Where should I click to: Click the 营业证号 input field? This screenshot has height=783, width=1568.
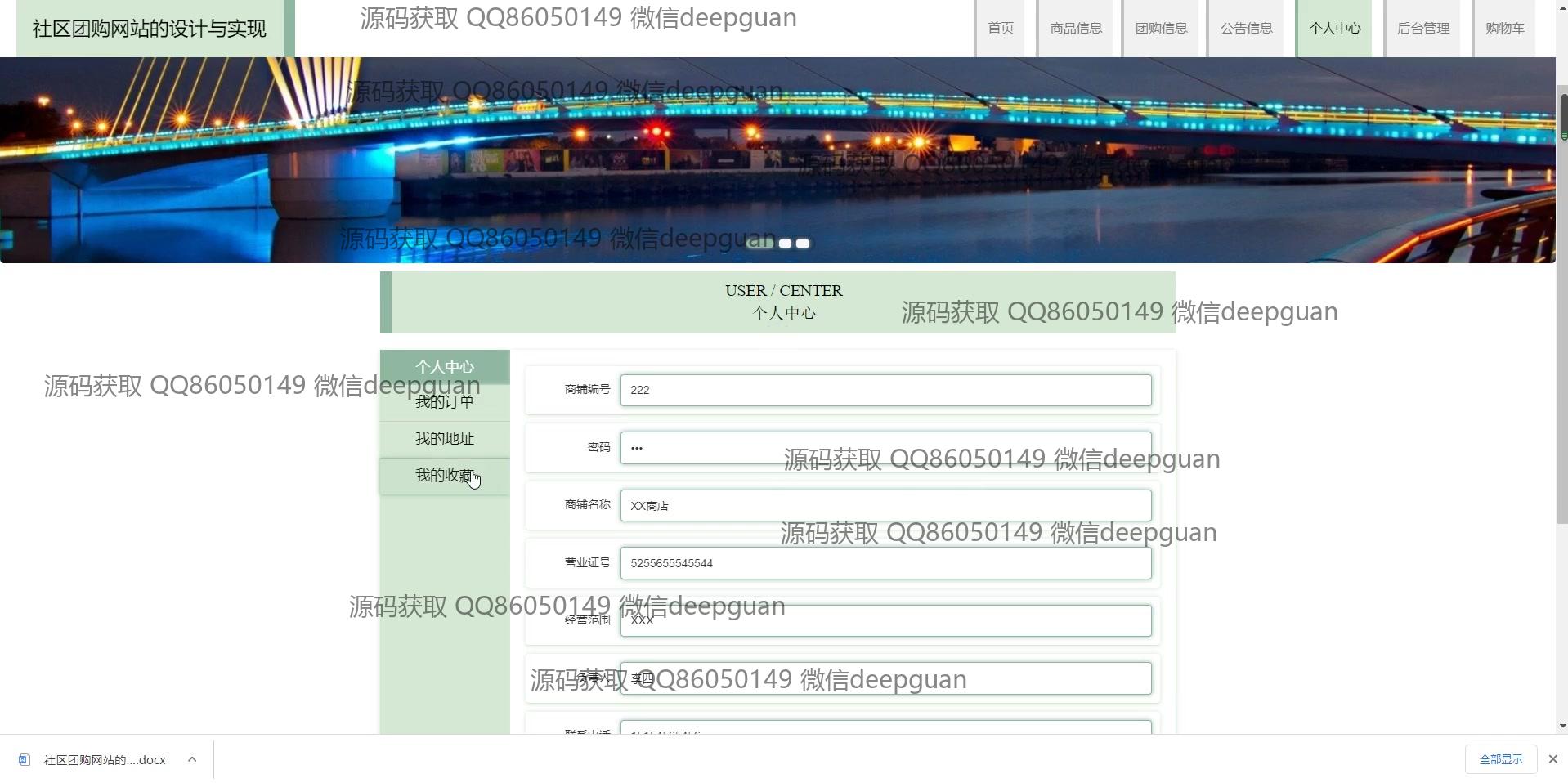(885, 563)
